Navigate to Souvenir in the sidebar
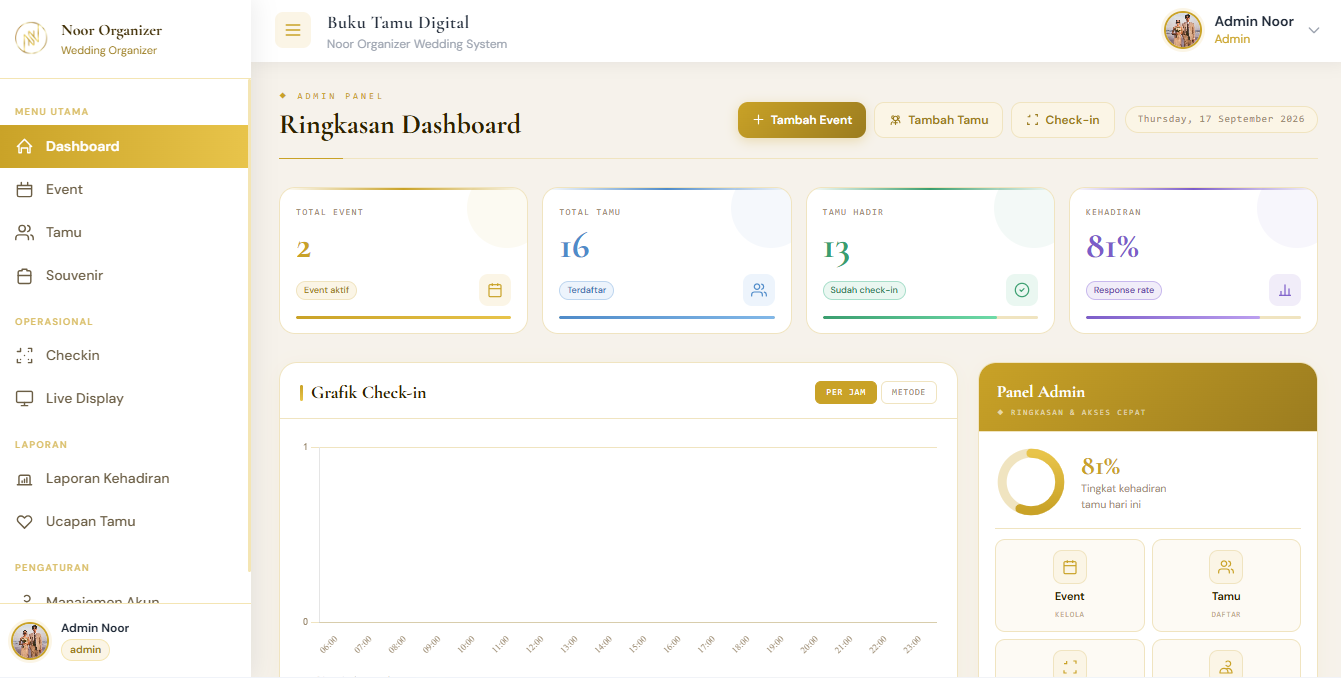This screenshot has width=1341, height=678. pos(124,275)
